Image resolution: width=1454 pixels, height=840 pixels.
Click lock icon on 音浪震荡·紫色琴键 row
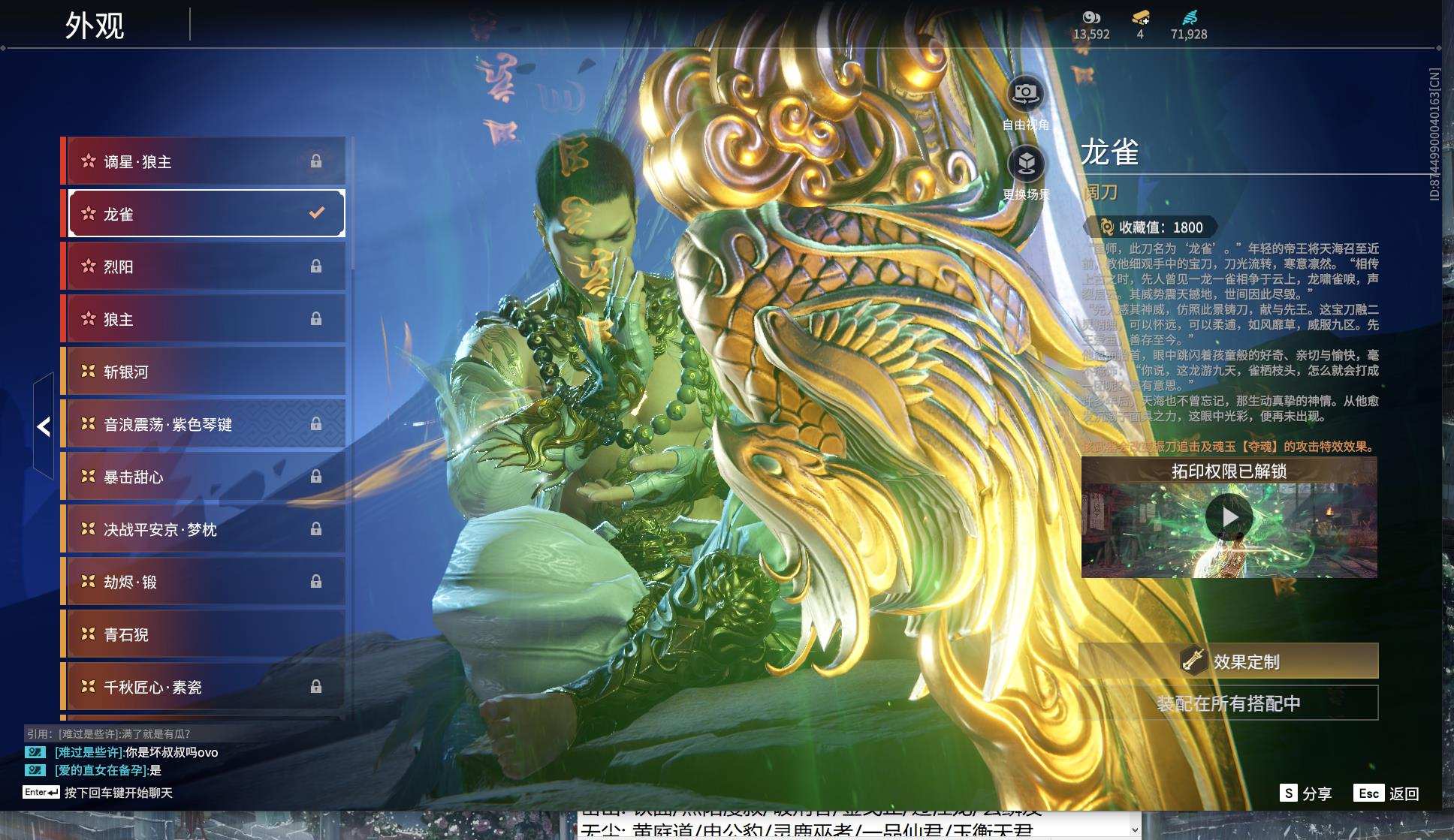316,423
